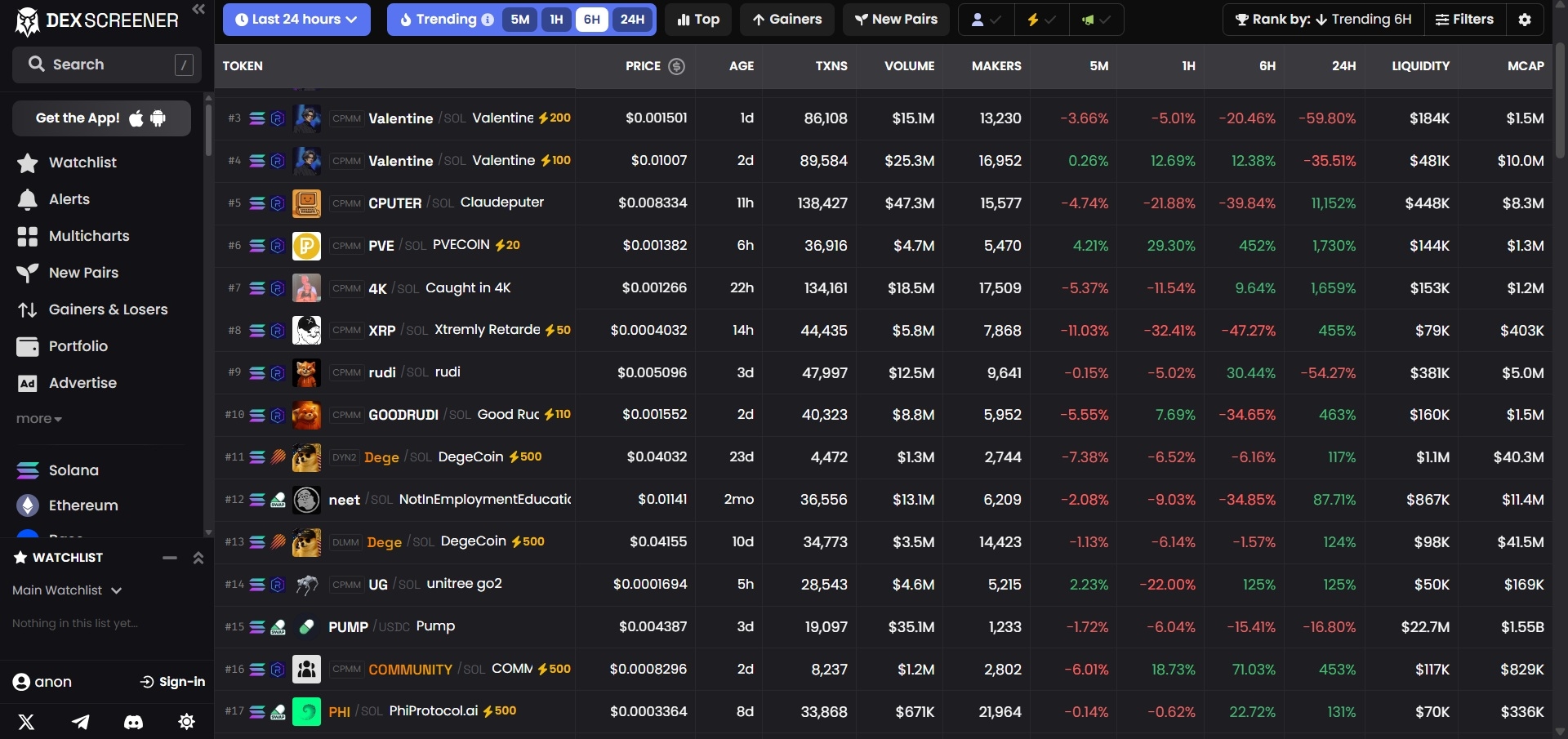
Task: Open the Portfolio section
Action: coord(77,346)
